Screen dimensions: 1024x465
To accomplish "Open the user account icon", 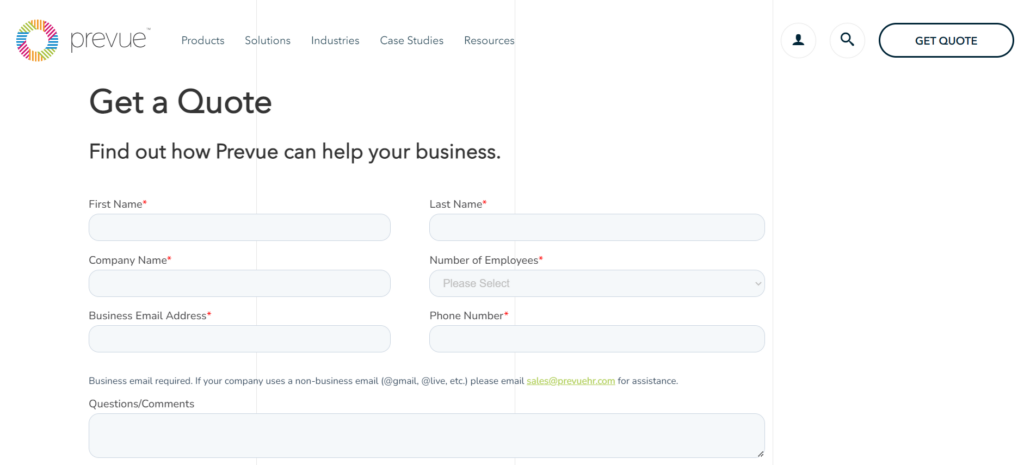I will 798,40.
